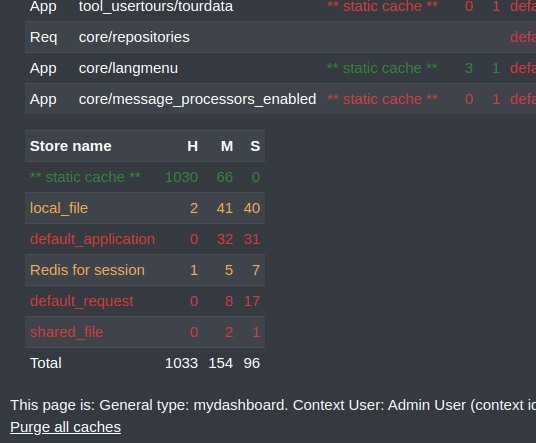The width and height of the screenshot is (536, 443).
Task: Select the shared_file store entry
Action: (145, 332)
